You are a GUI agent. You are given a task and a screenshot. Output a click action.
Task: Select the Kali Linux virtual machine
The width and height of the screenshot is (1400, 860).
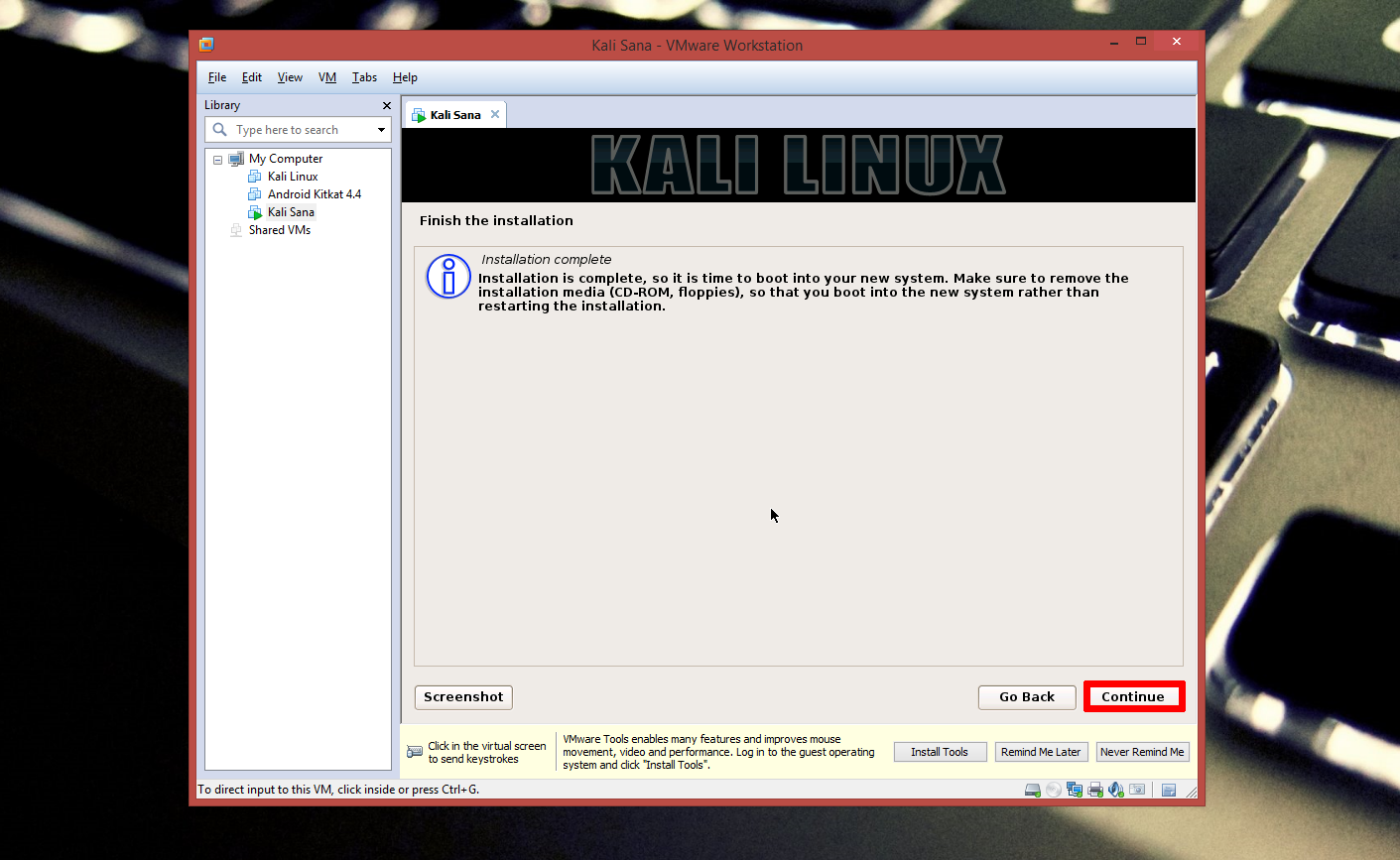(293, 177)
